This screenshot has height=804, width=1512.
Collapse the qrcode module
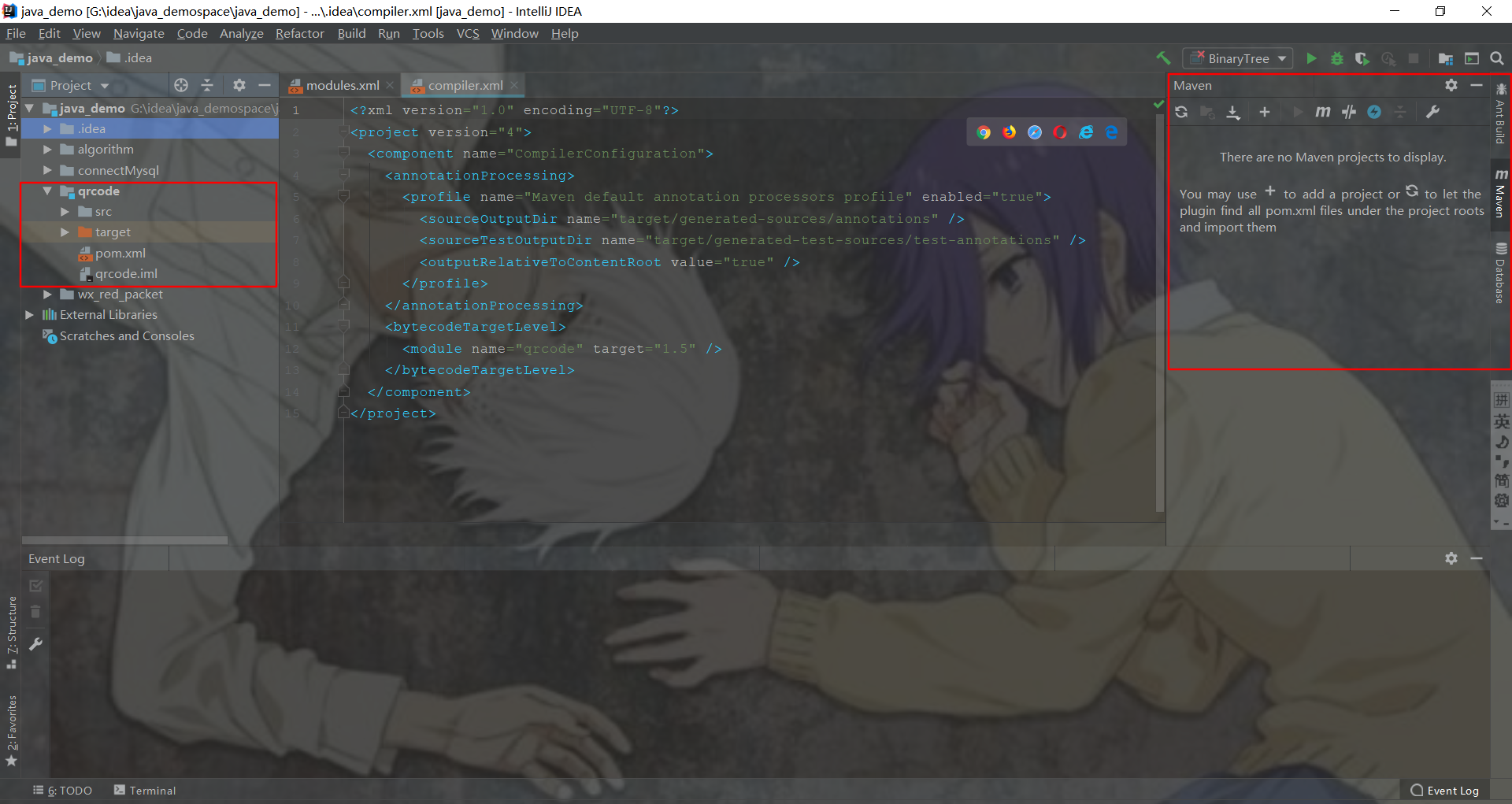[47, 191]
